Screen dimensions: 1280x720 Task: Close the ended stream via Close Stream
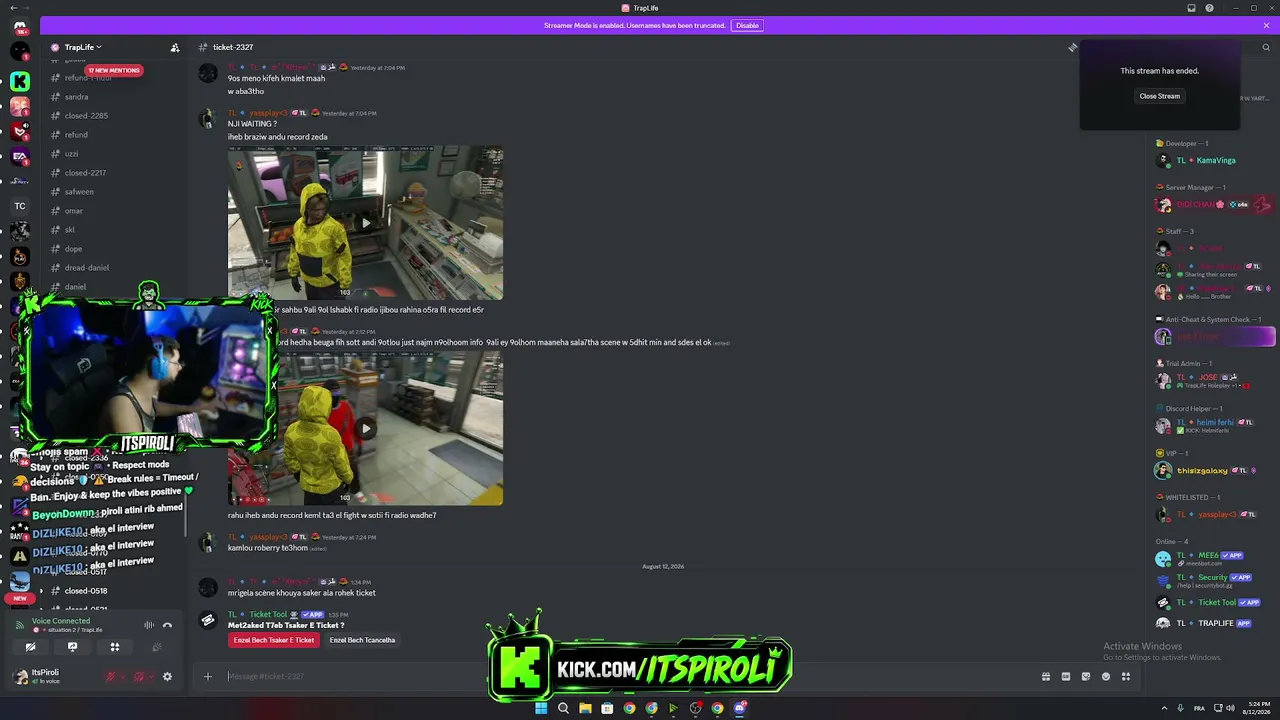tap(1160, 96)
